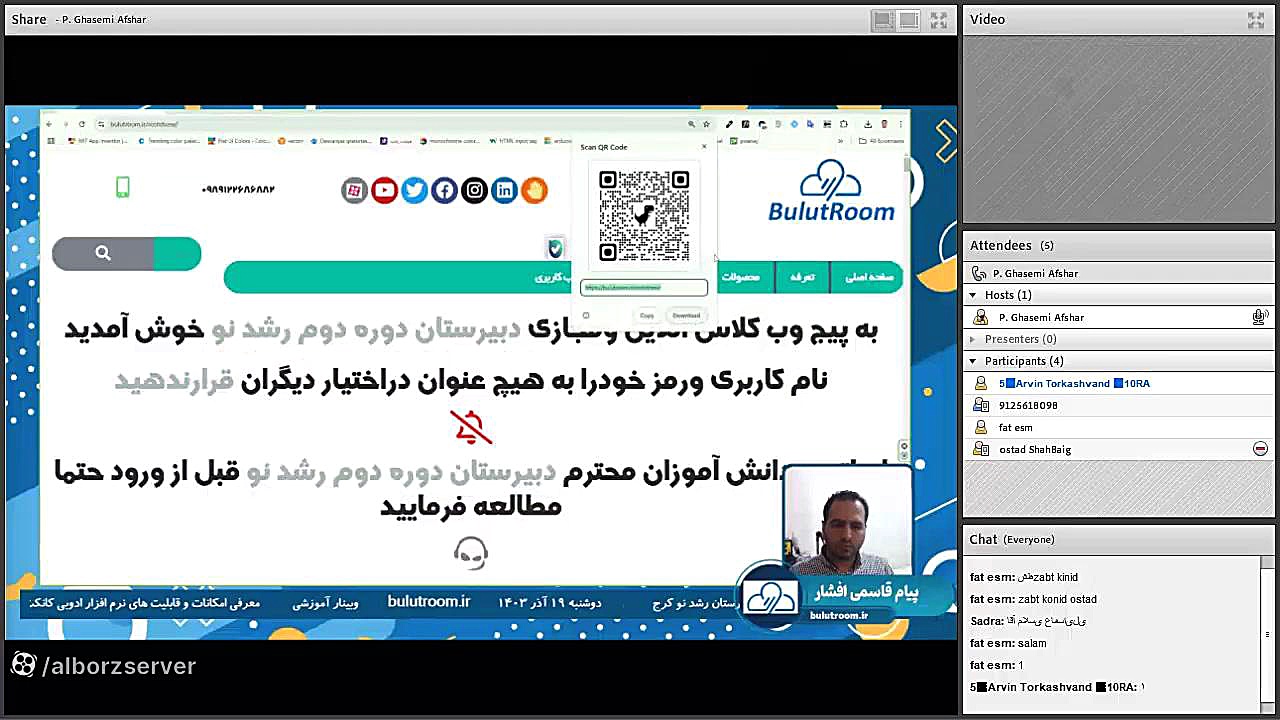Click the Attendees (5) pod title
The width and height of the screenshot is (1280, 720).
click(1011, 245)
